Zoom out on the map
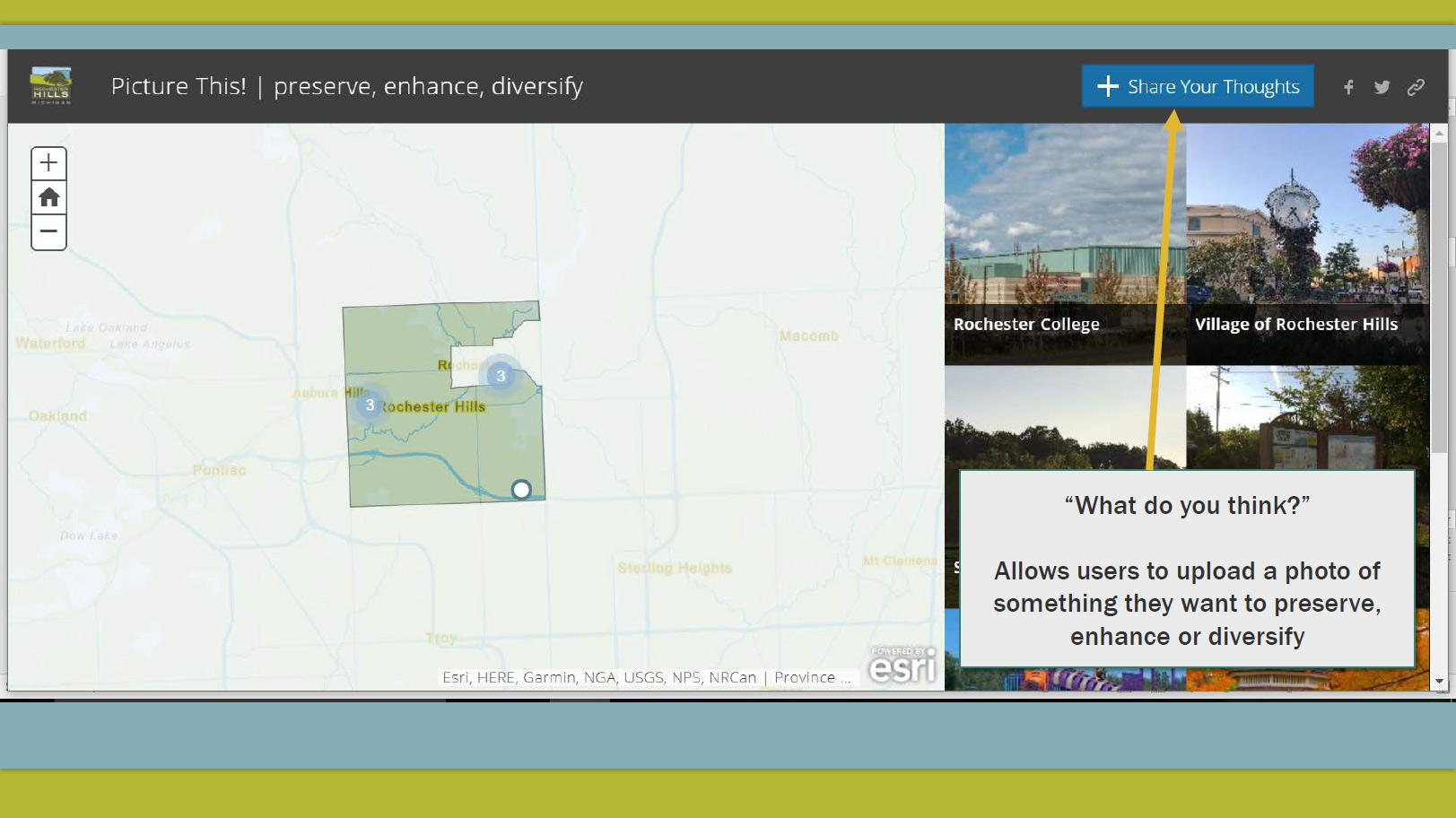1456x818 pixels. (x=49, y=231)
